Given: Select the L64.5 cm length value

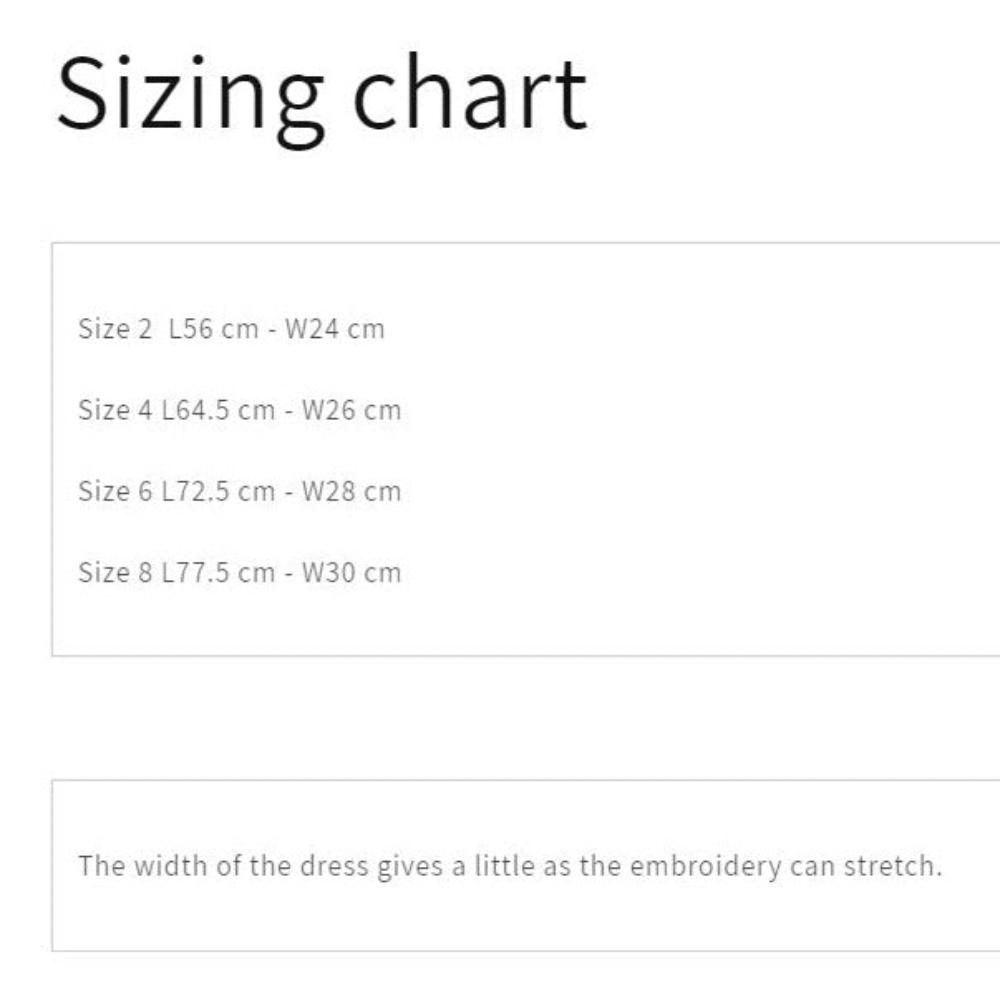Looking at the screenshot, I should click(218, 410).
